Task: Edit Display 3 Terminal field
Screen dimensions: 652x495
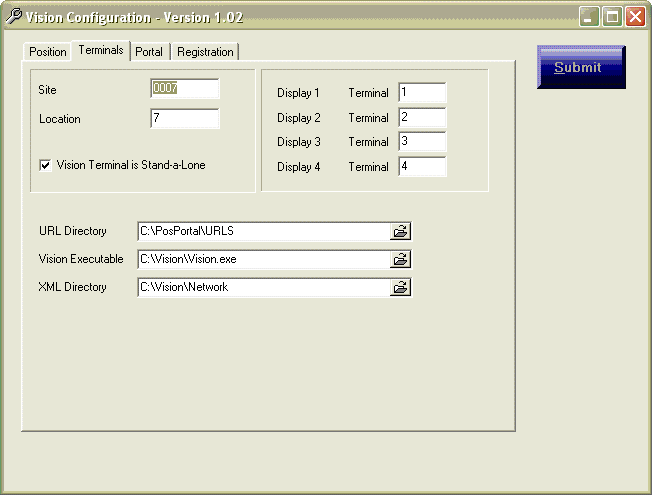Action: 421,142
